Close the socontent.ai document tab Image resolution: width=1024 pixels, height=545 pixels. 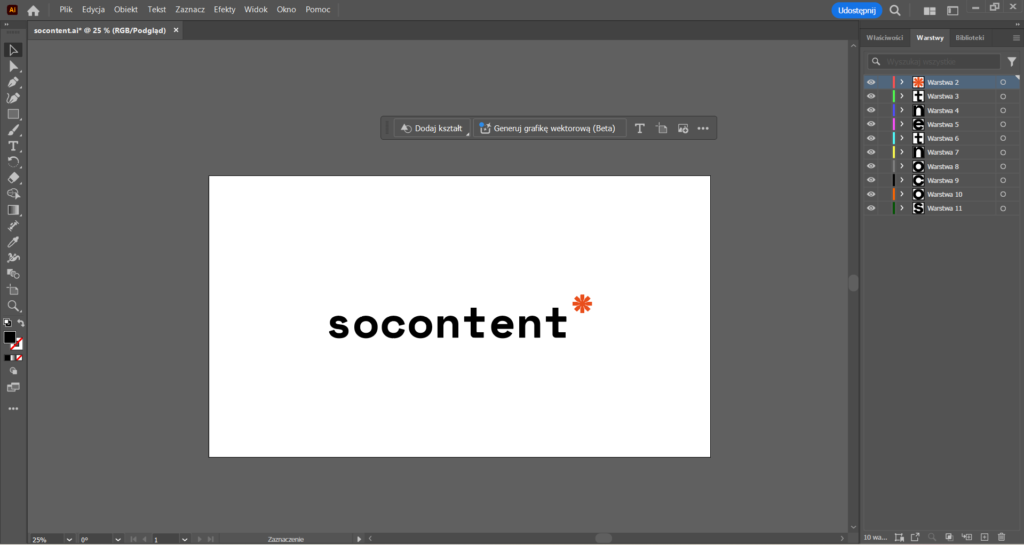176,30
